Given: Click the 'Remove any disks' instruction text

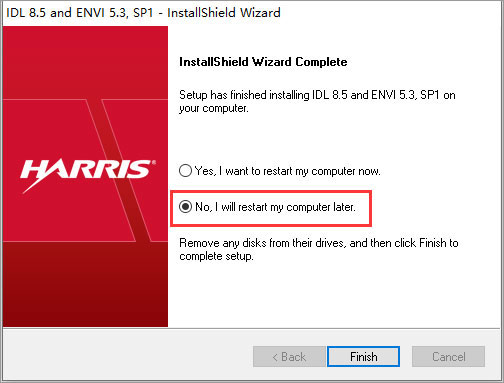Looking at the screenshot, I should point(319,249).
